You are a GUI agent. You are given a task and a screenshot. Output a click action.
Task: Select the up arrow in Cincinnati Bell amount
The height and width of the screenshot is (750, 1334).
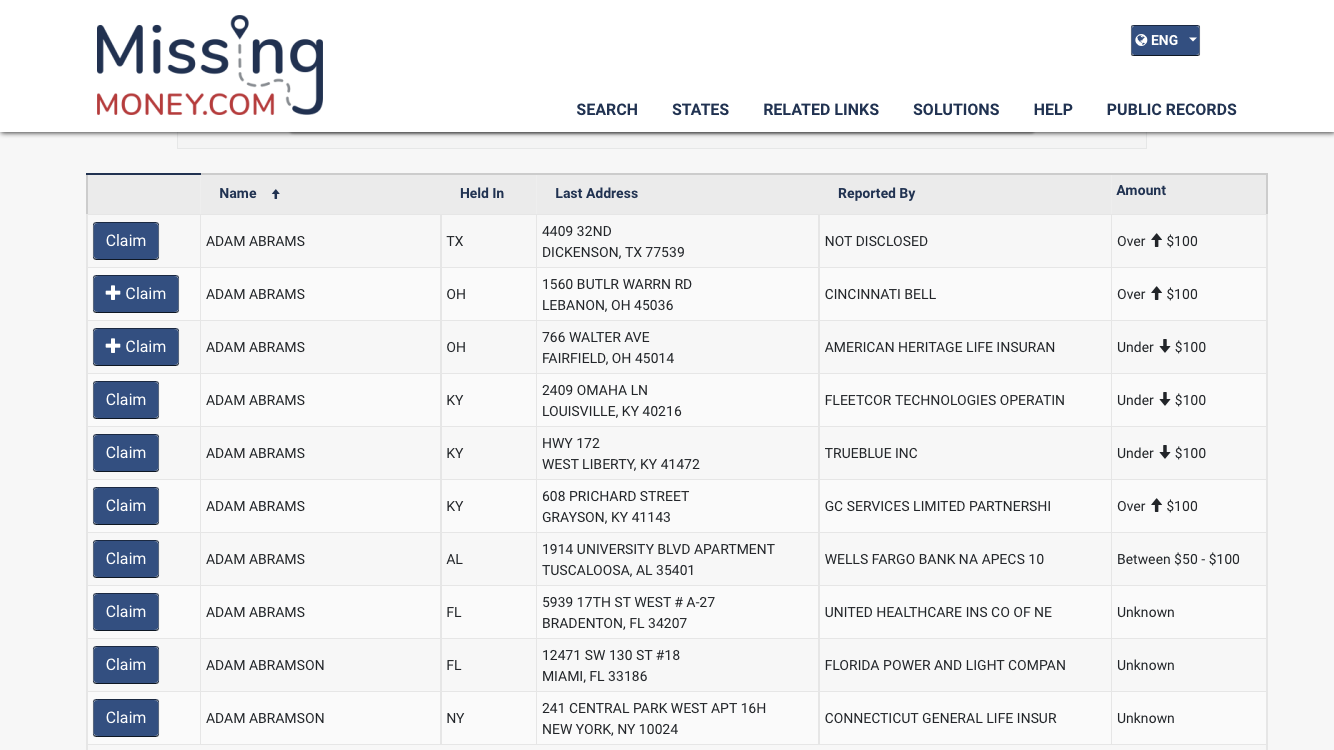point(1156,293)
